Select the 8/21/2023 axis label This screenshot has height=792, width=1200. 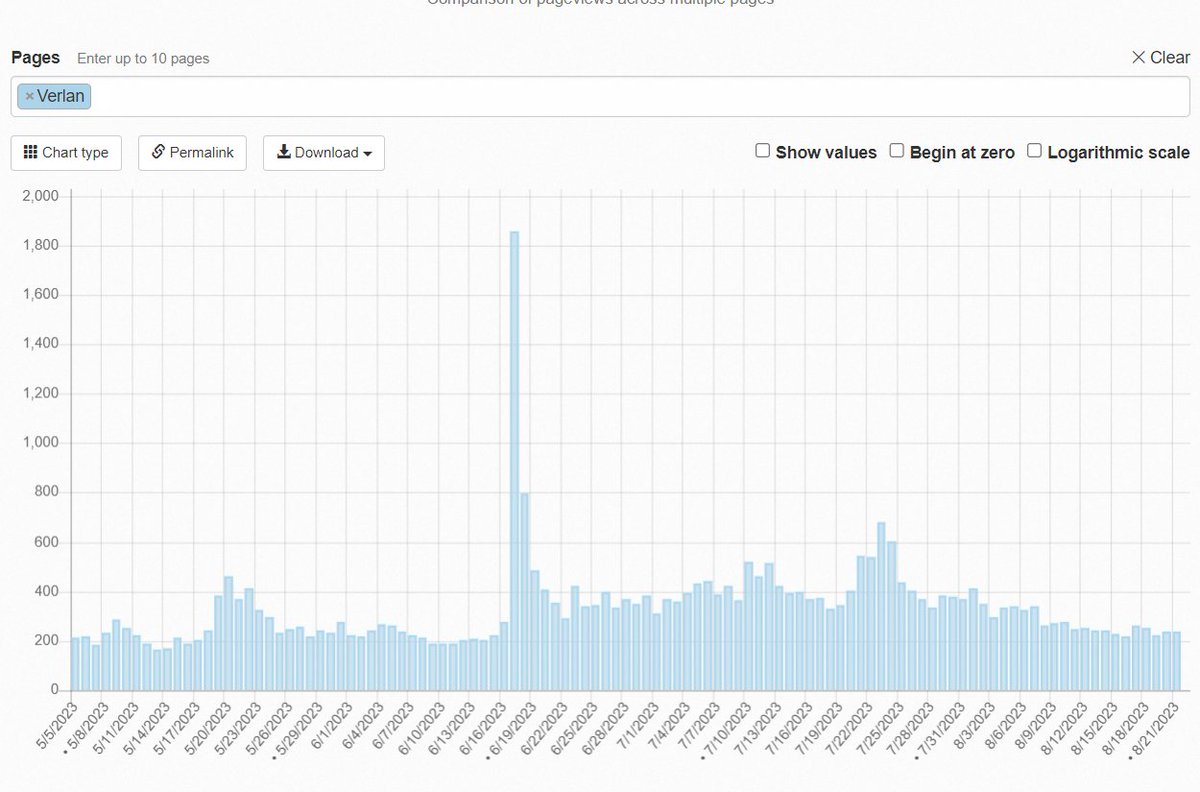click(1155, 728)
